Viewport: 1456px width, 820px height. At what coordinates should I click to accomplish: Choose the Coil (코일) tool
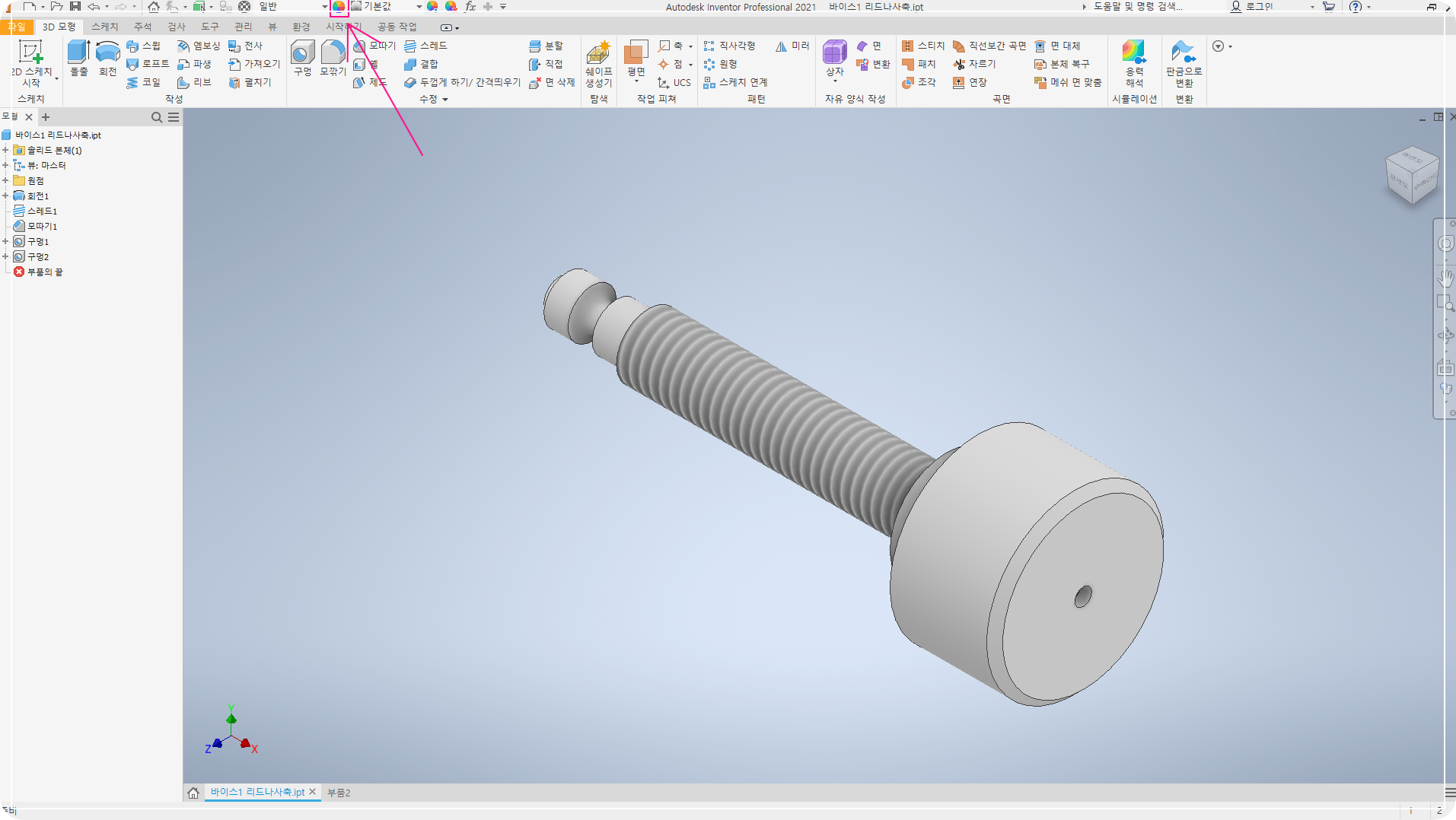click(x=143, y=82)
